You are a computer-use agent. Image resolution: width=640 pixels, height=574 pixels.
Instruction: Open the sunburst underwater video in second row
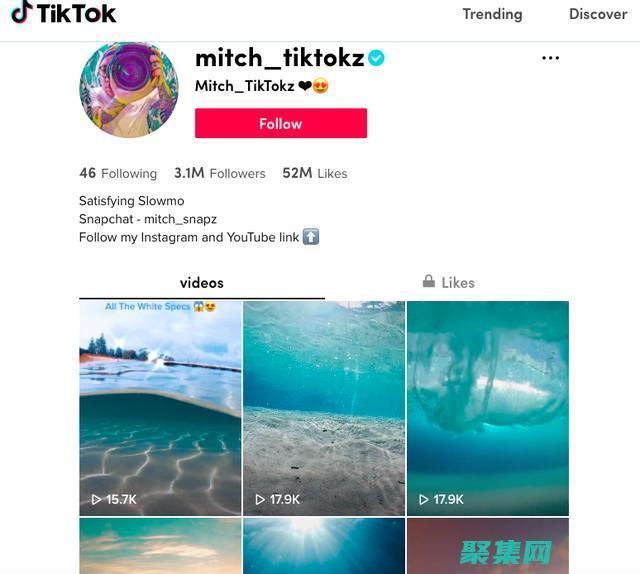(x=324, y=546)
